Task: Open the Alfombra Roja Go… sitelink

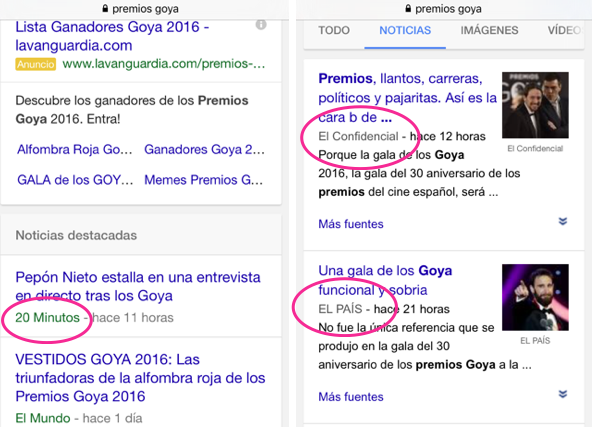Action: (74, 149)
